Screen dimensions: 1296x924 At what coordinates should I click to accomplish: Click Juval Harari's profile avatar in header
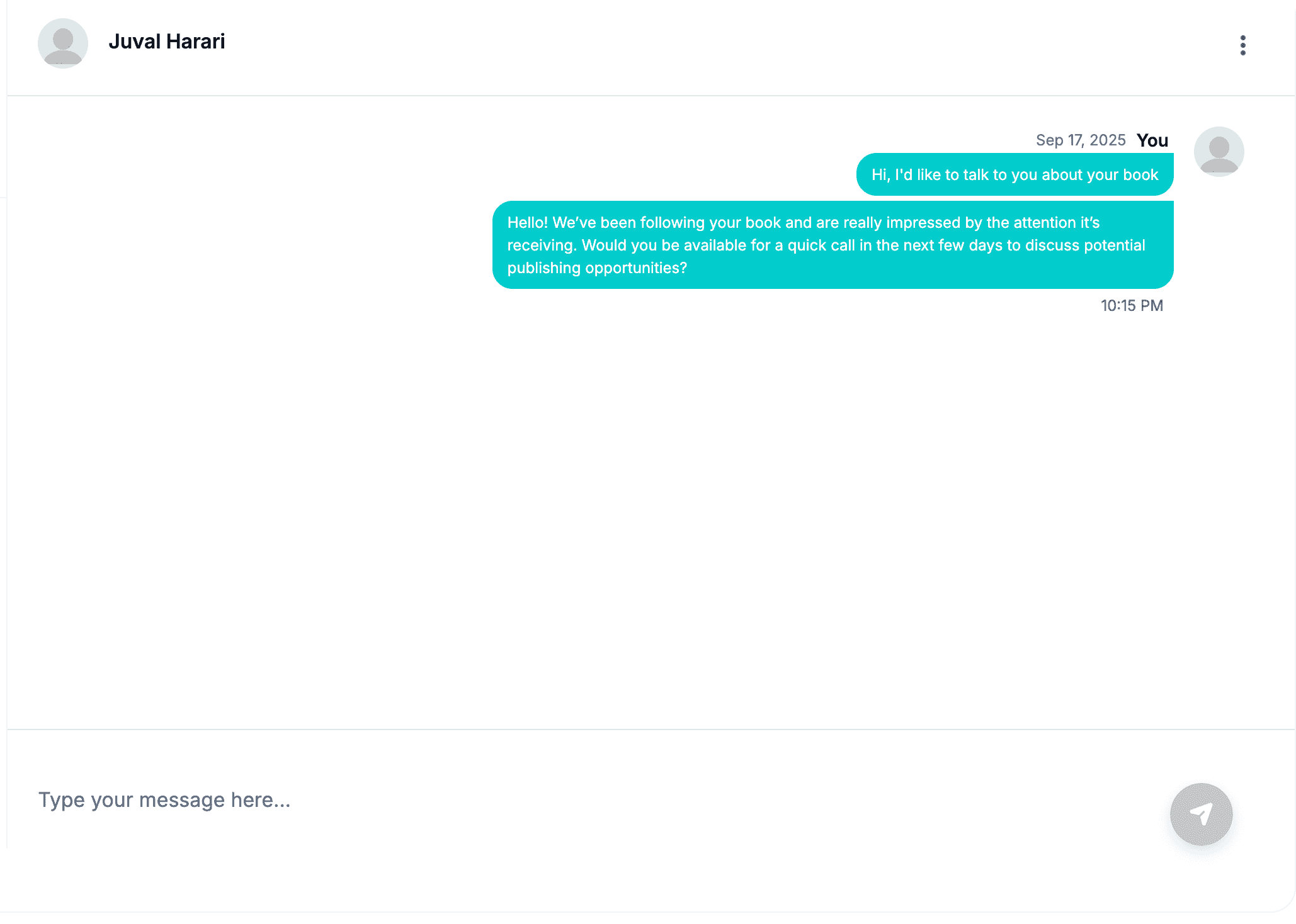coord(63,43)
